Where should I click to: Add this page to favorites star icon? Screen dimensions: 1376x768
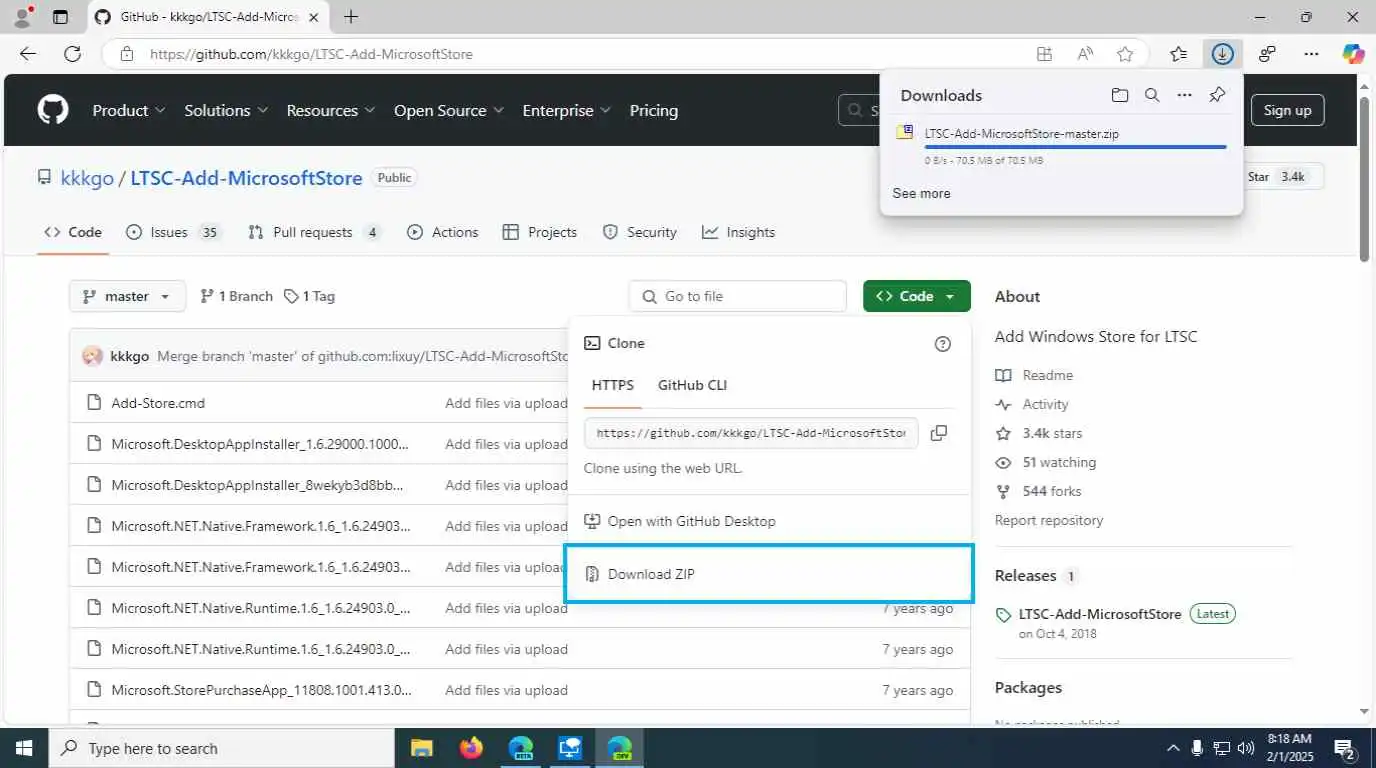(x=1125, y=54)
